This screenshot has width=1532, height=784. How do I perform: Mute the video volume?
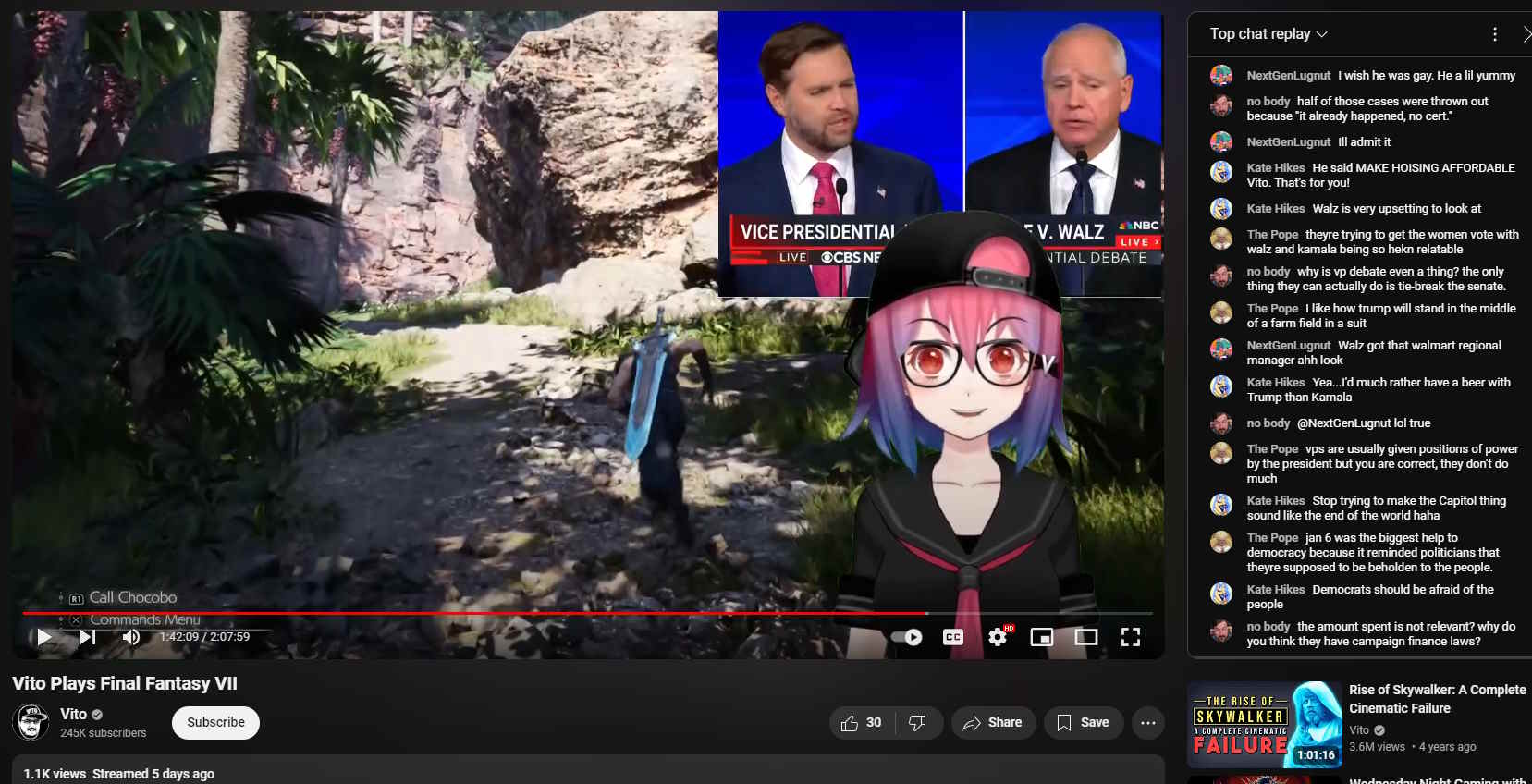pos(131,637)
